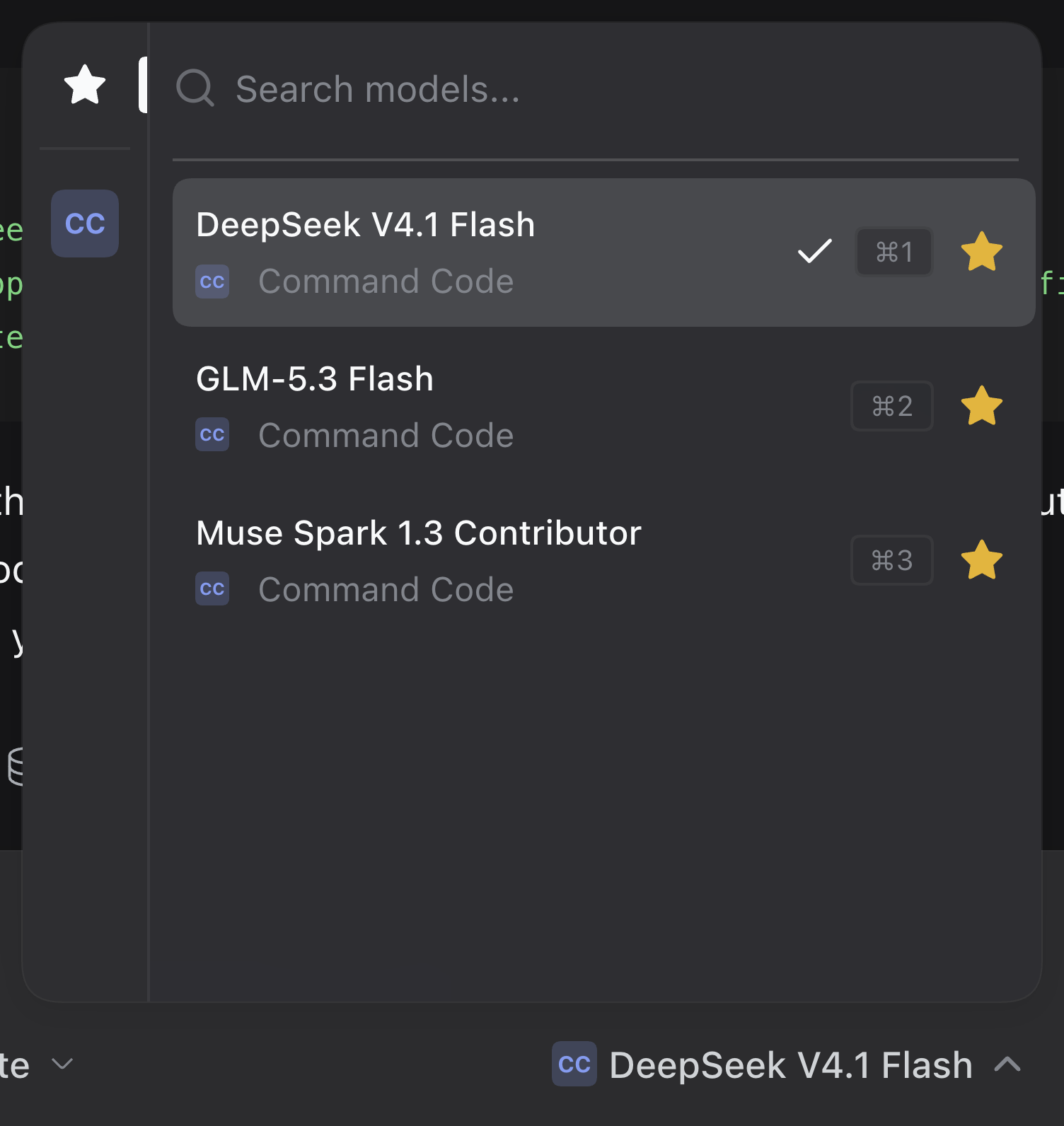
Task: Click Command Code icon under DeepSeek V4.1 Flash
Action: [212, 281]
